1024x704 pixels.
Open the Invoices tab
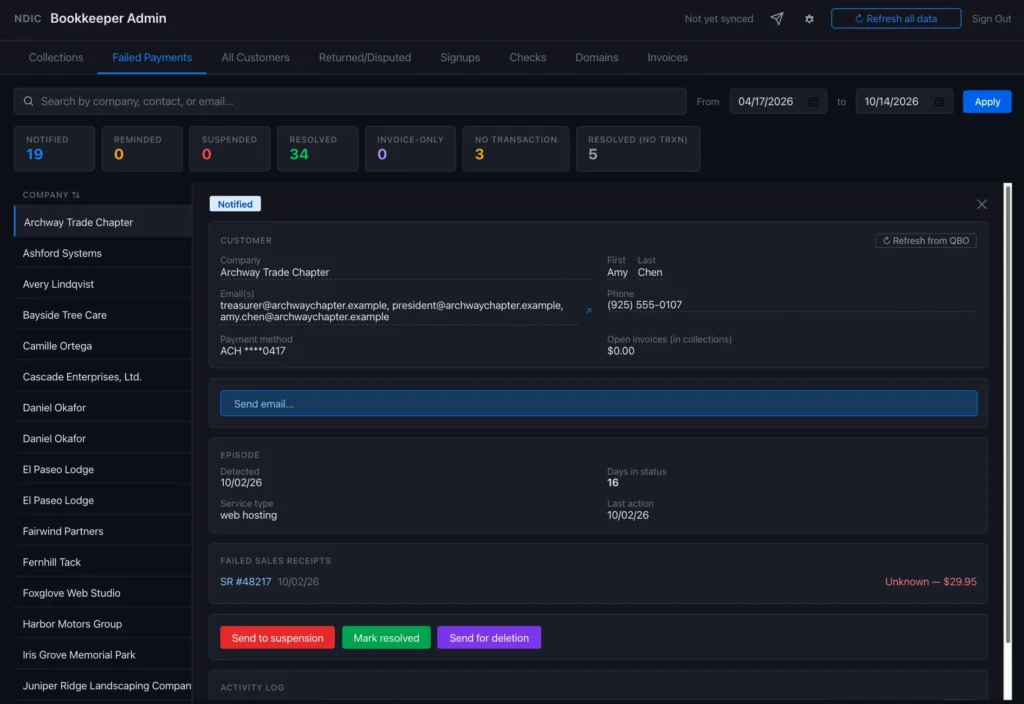pos(667,57)
